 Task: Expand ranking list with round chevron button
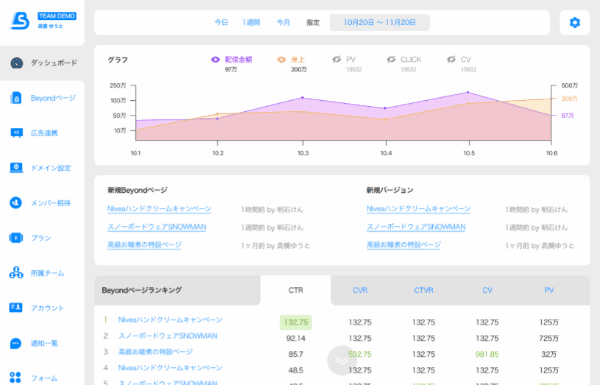click(x=342, y=361)
